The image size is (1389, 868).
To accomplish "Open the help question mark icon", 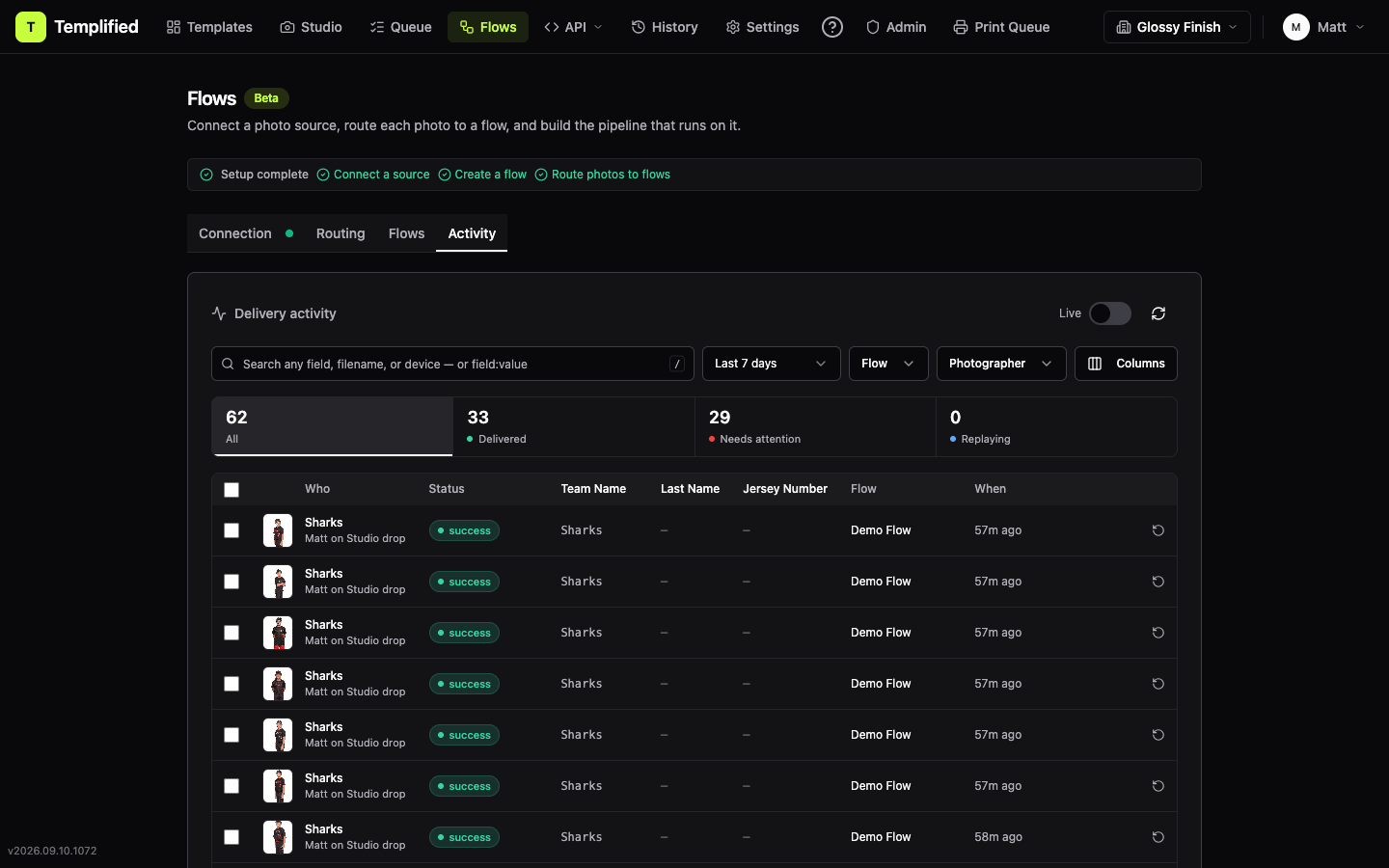I will tap(832, 27).
